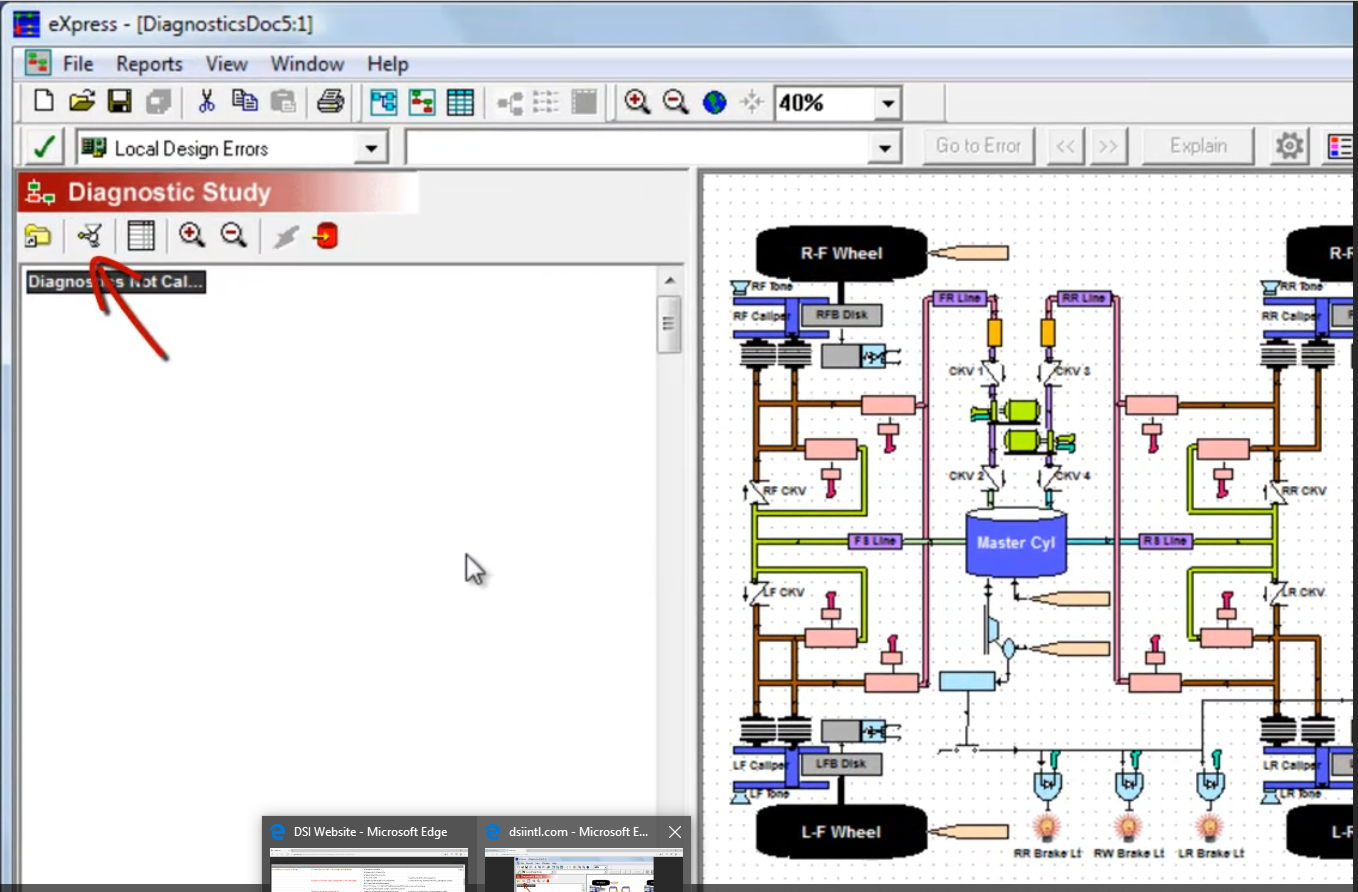Image resolution: width=1358 pixels, height=892 pixels.
Task: Expand the empty error list combo box
Action: (883, 149)
